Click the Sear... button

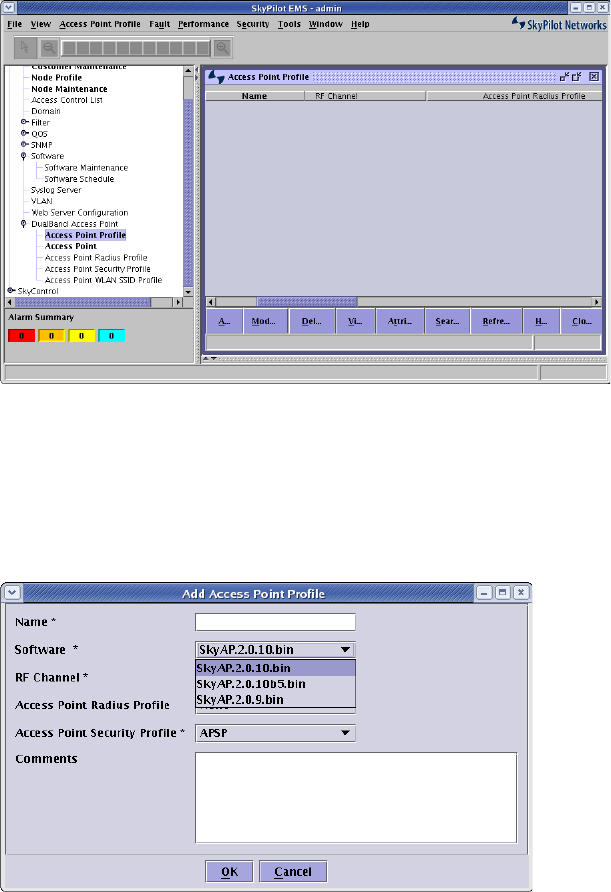(x=447, y=321)
